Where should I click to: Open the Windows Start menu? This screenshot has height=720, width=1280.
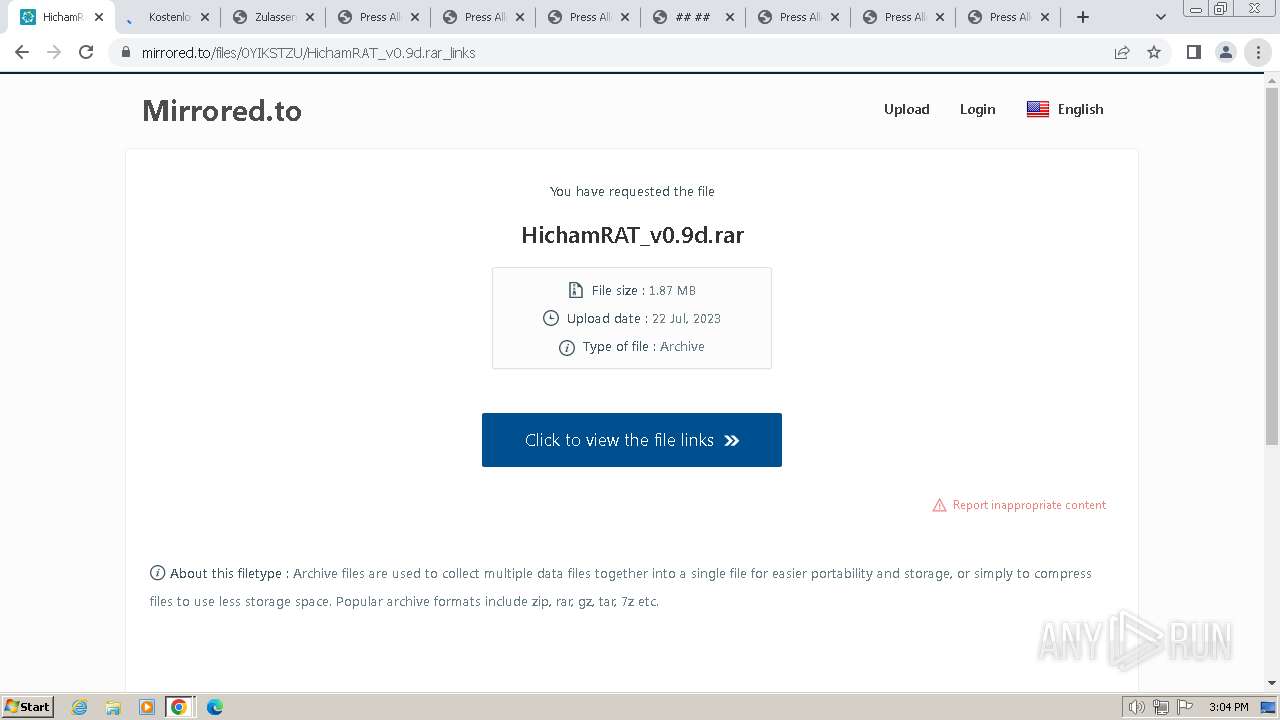(x=28, y=706)
